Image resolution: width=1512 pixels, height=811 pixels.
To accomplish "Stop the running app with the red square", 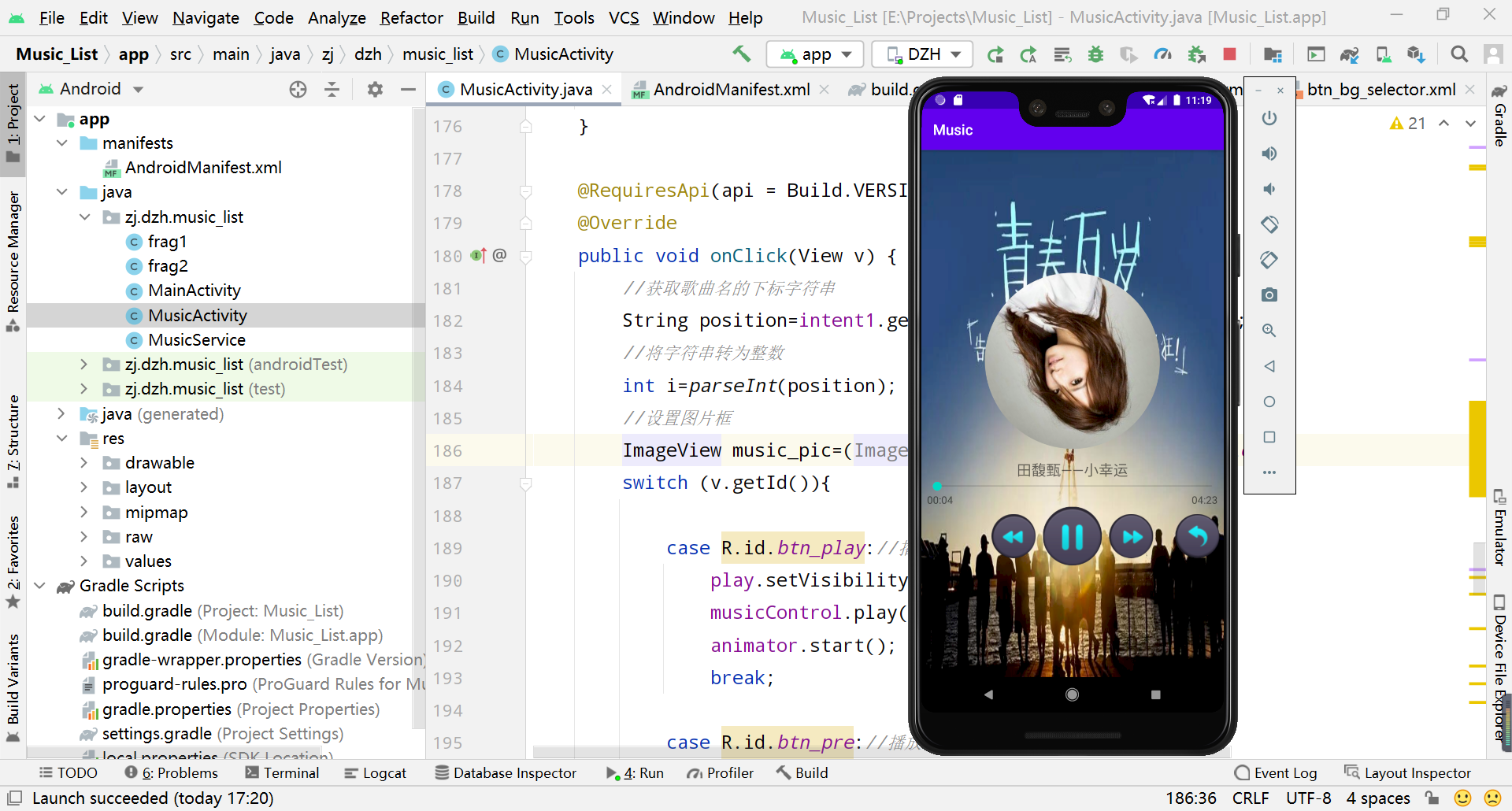I will click(1229, 54).
